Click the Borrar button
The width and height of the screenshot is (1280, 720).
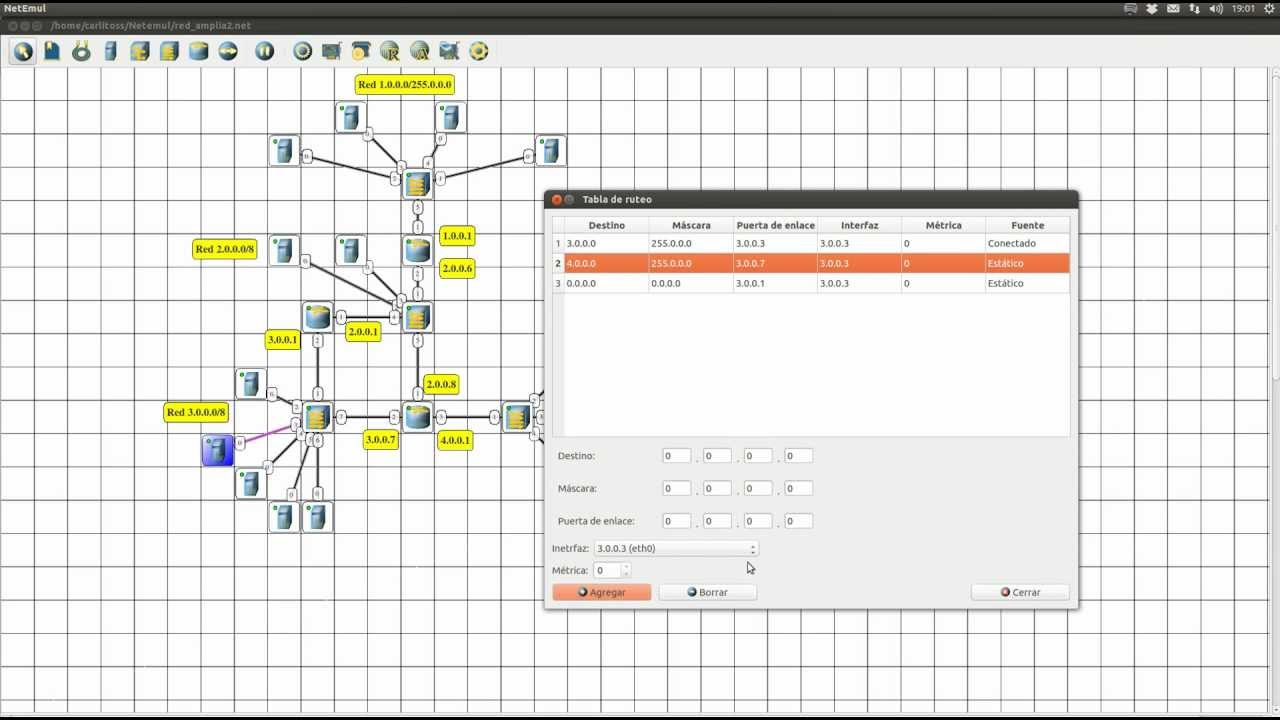point(707,592)
